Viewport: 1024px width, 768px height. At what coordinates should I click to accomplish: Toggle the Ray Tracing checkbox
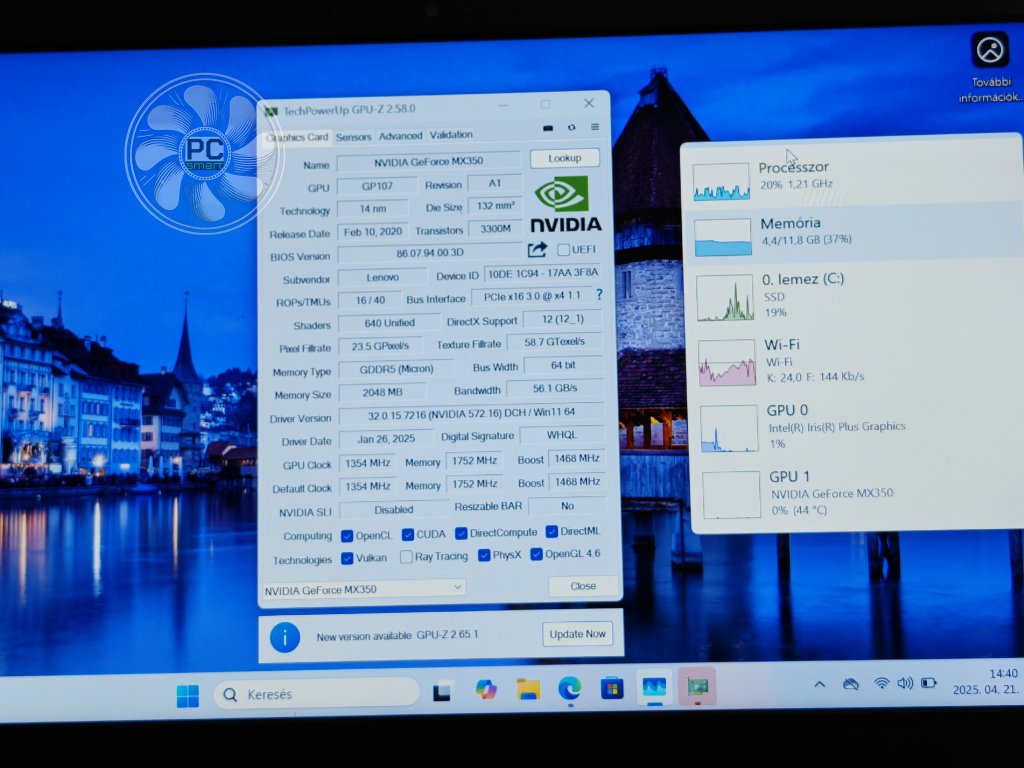tap(406, 557)
